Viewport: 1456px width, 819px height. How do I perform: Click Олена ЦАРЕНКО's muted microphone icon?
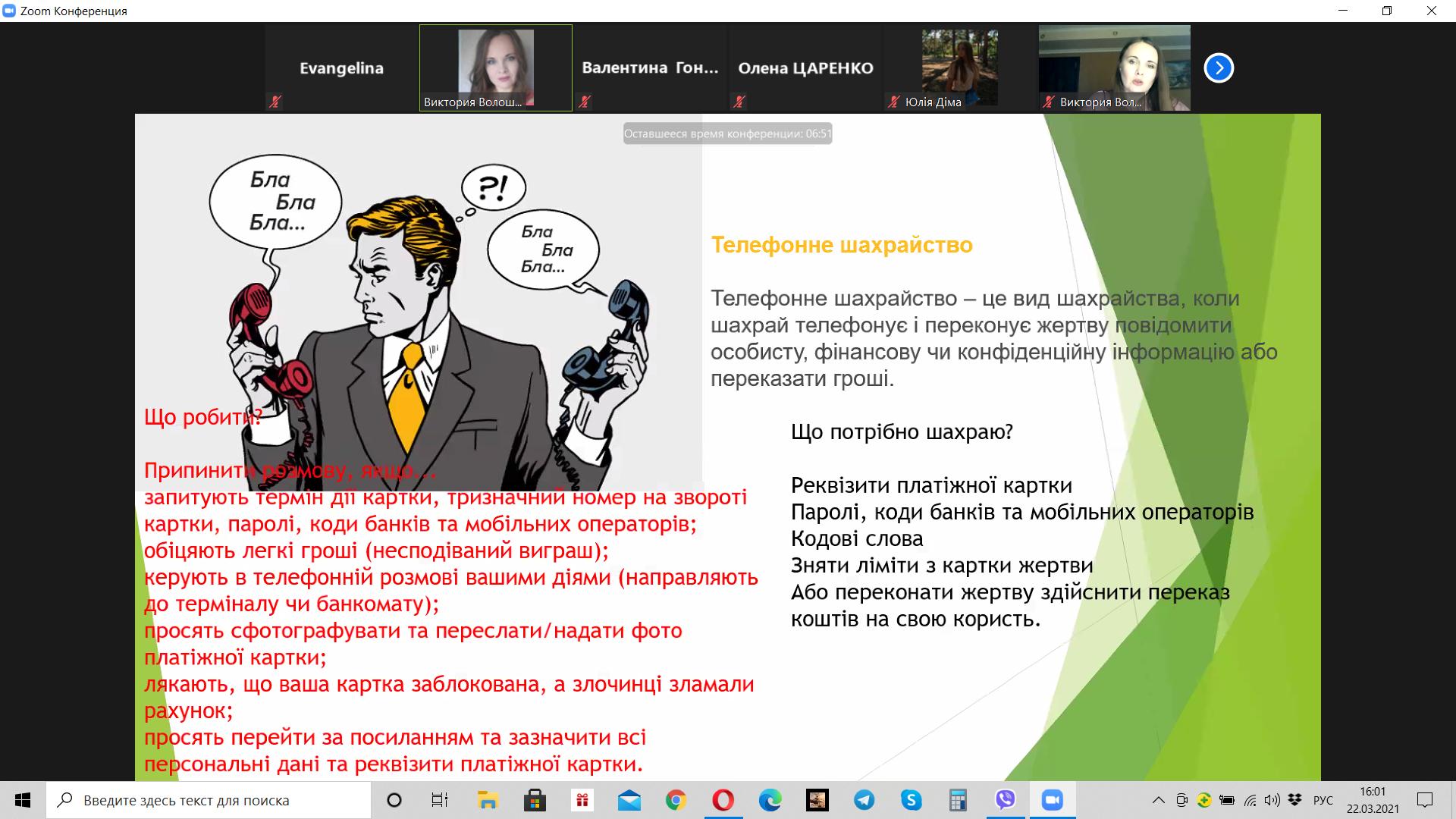click(x=739, y=102)
